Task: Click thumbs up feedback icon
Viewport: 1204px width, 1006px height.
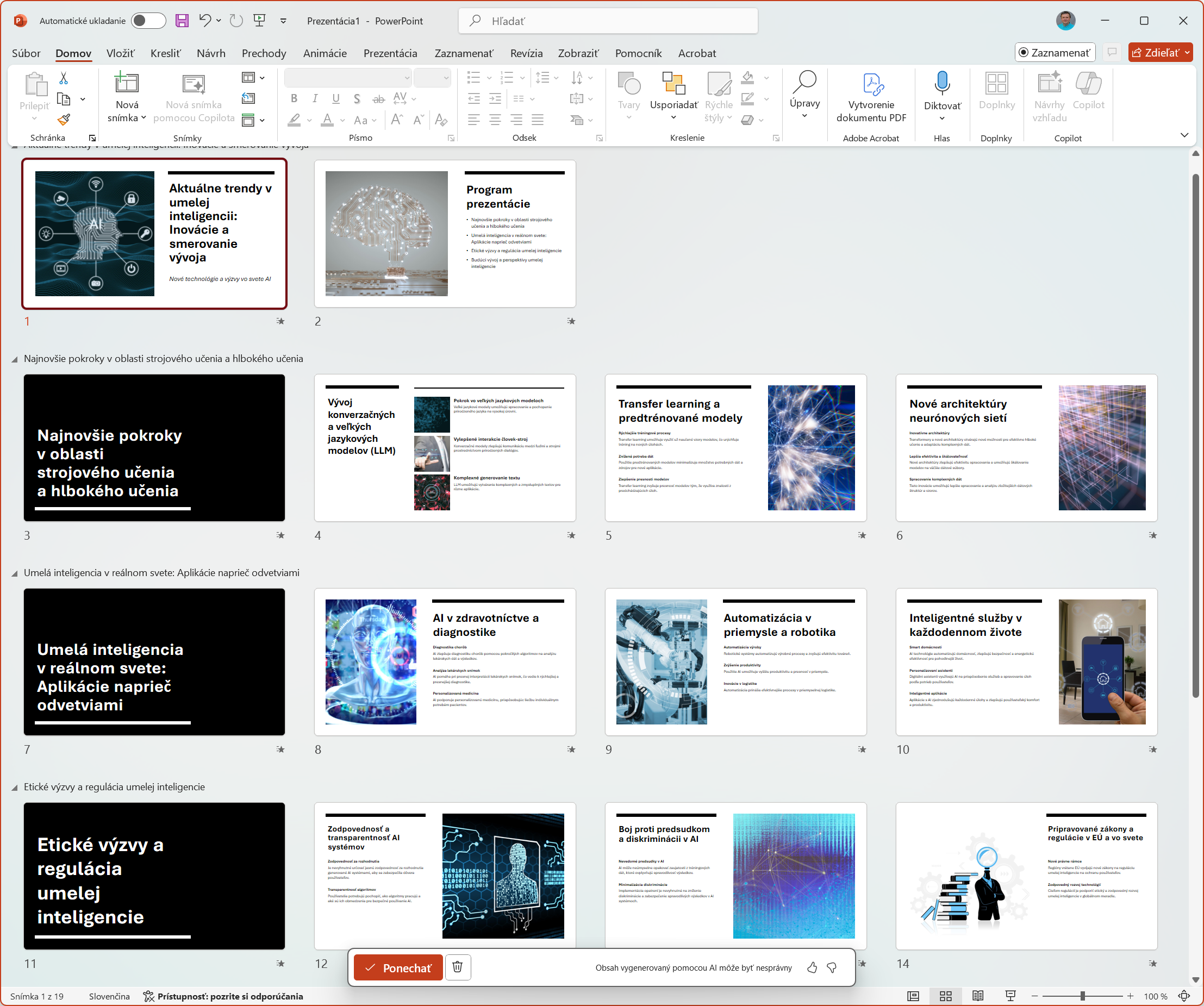Action: click(x=812, y=967)
